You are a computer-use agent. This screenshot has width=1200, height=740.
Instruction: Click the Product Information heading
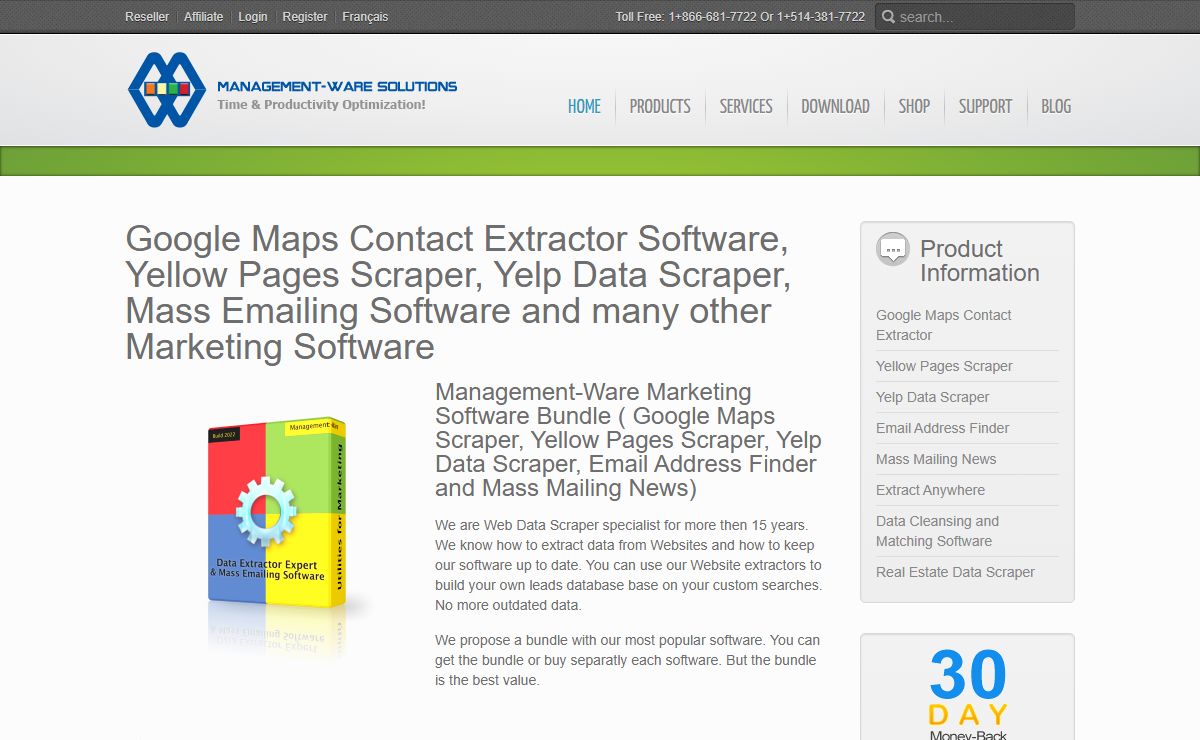point(980,261)
